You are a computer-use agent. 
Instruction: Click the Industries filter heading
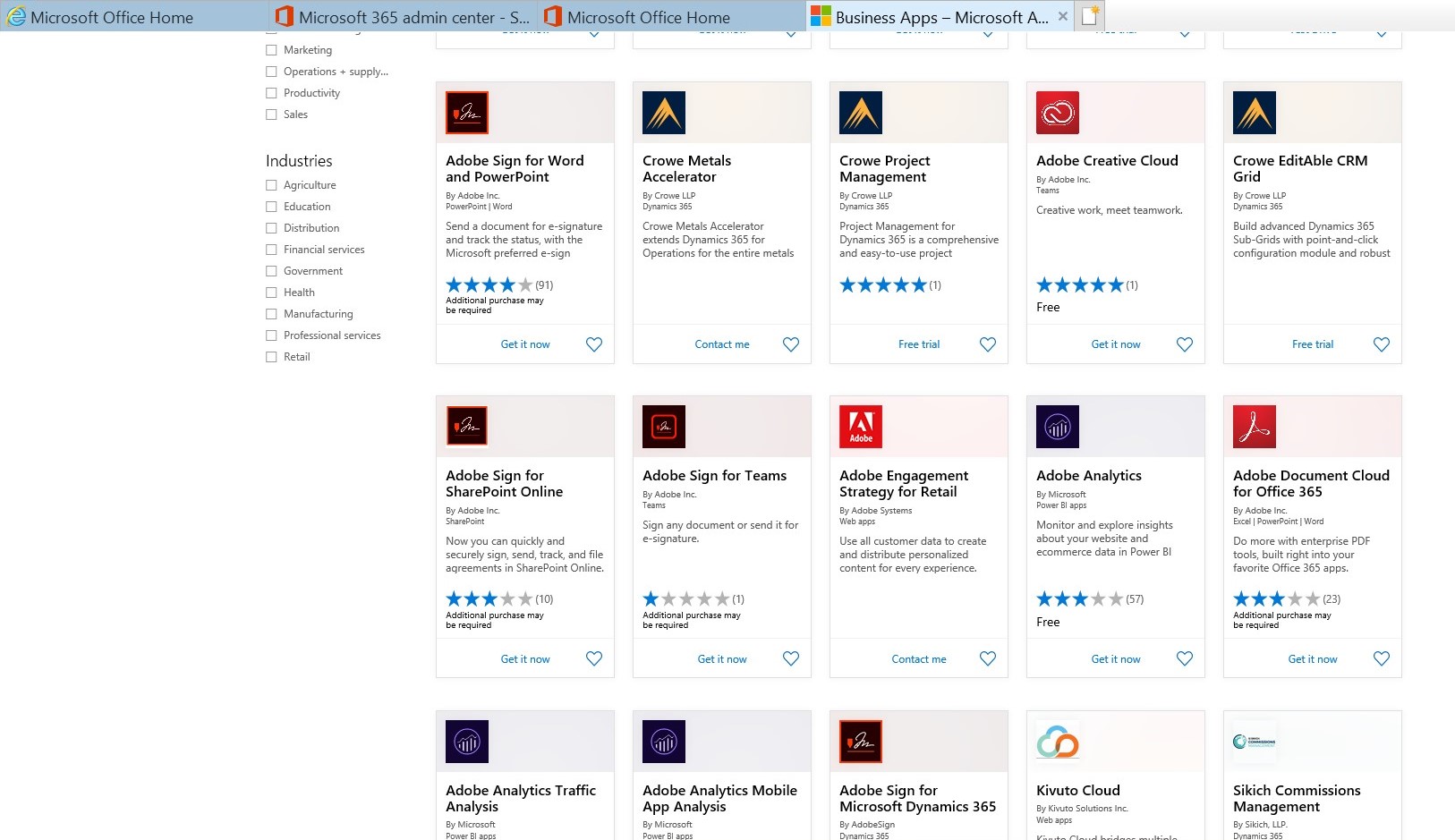pos(299,161)
